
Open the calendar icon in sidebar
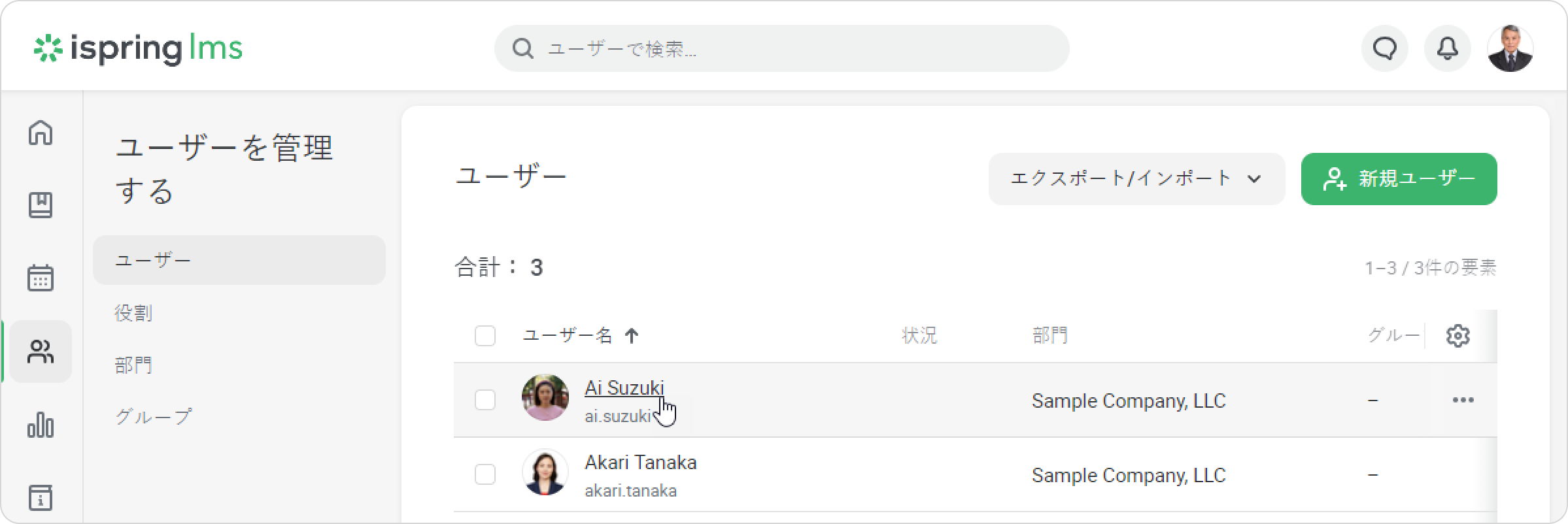coord(41,278)
